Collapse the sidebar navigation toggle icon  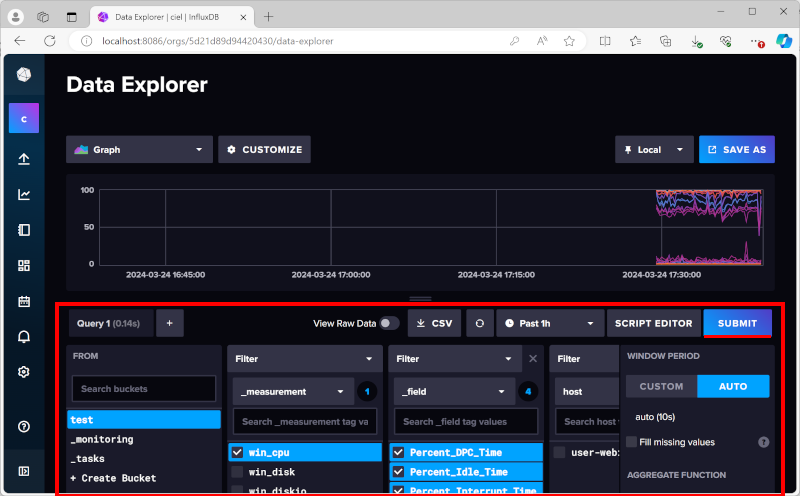23,471
